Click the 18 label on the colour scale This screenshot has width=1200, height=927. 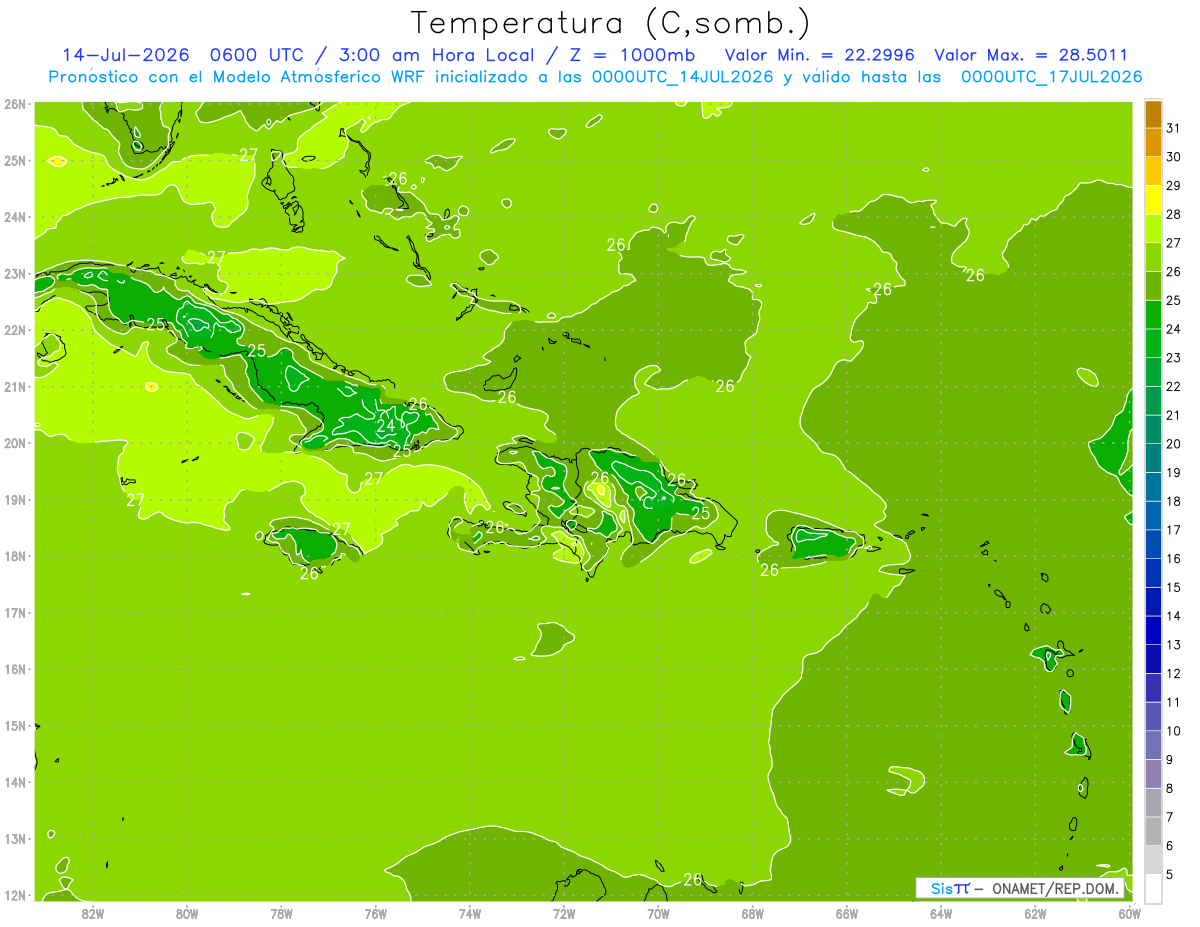[x=1173, y=501]
